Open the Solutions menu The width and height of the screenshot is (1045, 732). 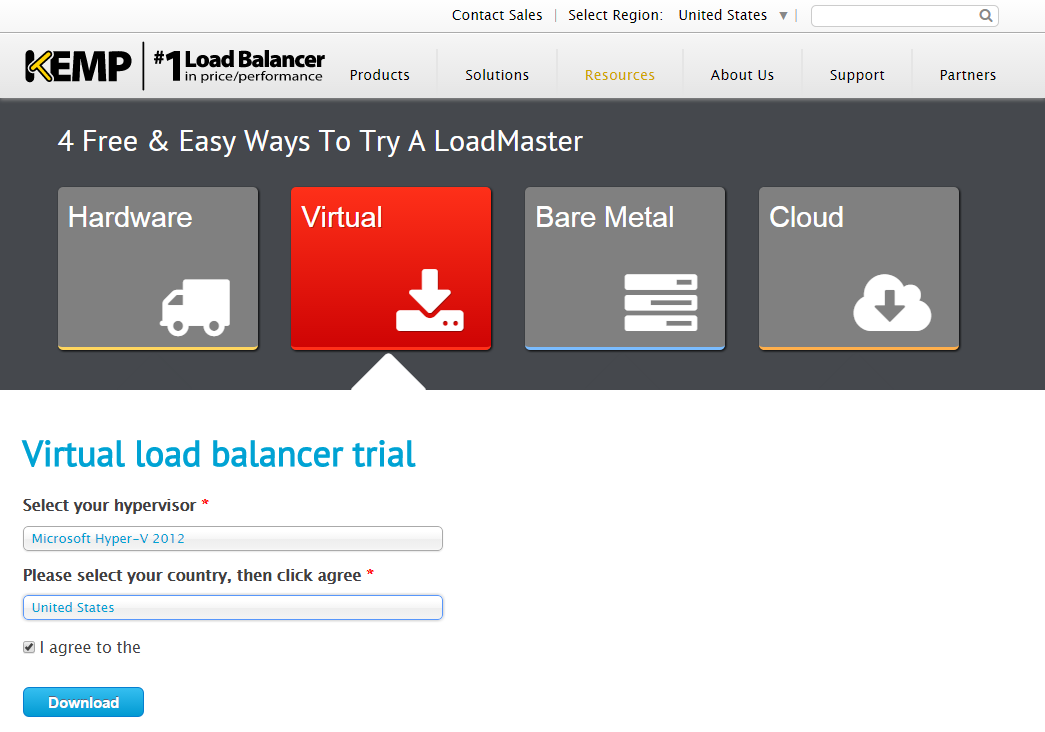(497, 75)
